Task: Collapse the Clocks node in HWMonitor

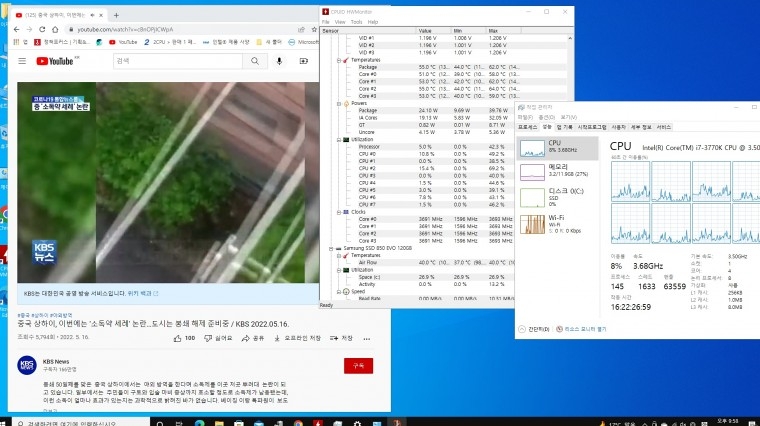Action: pyautogui.click(x=339, y=212)
